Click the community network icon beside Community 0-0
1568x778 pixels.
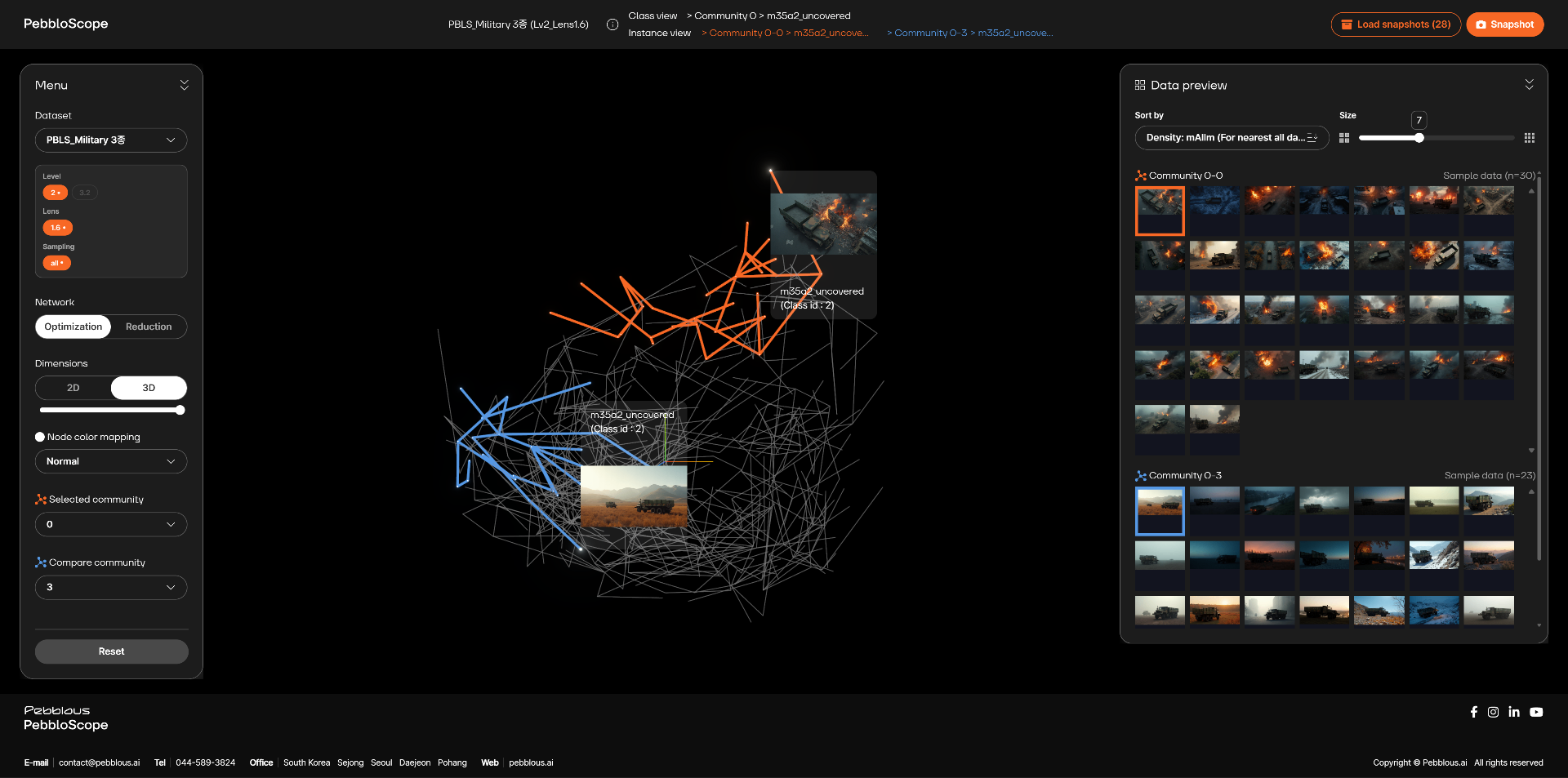[x=1139, y=175]
